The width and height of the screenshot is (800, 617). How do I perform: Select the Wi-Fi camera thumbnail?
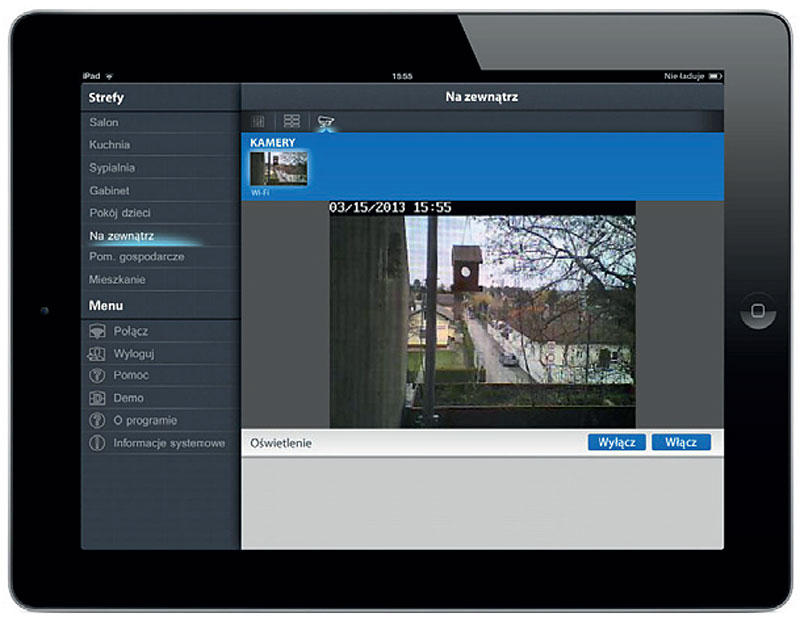(279, 168)
